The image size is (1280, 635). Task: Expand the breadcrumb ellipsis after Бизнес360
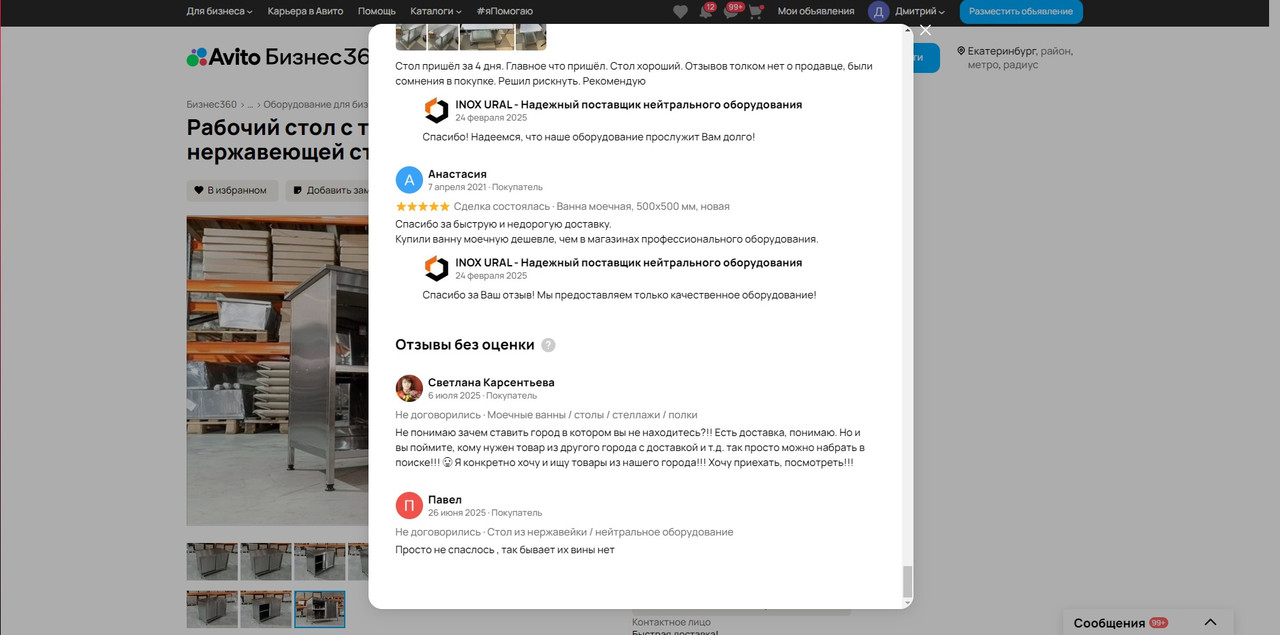tap(250, 104)
